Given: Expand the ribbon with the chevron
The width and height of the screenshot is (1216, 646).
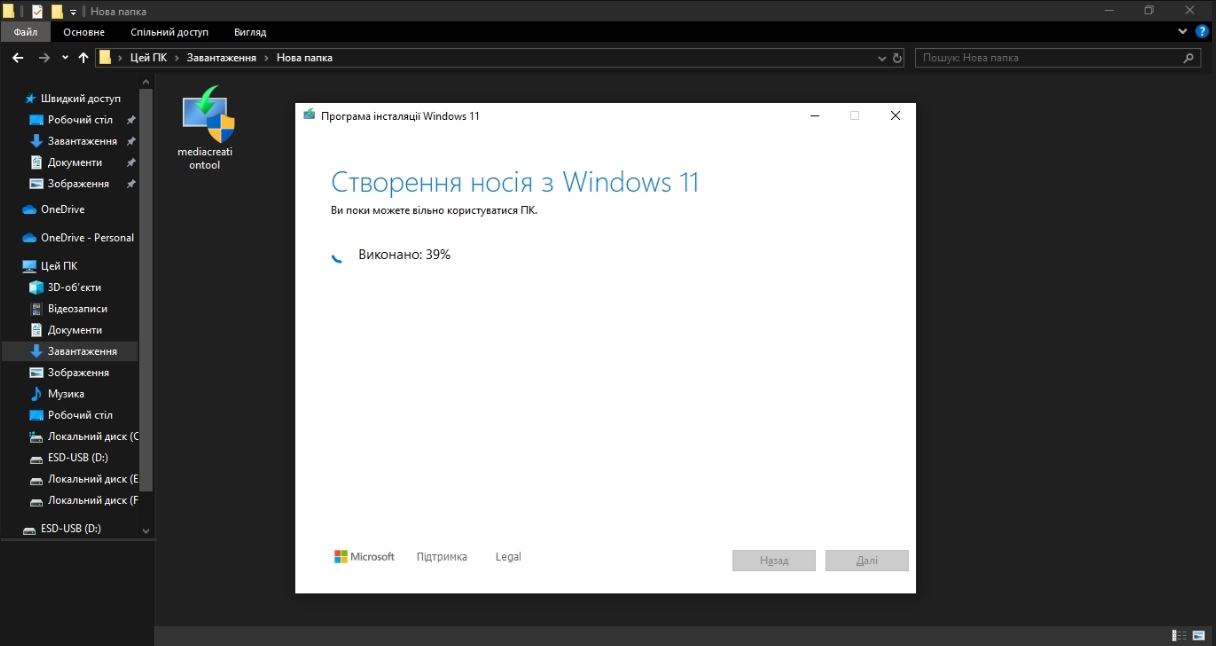Looking at the screenshot, I should click(x=1183, y=32).
